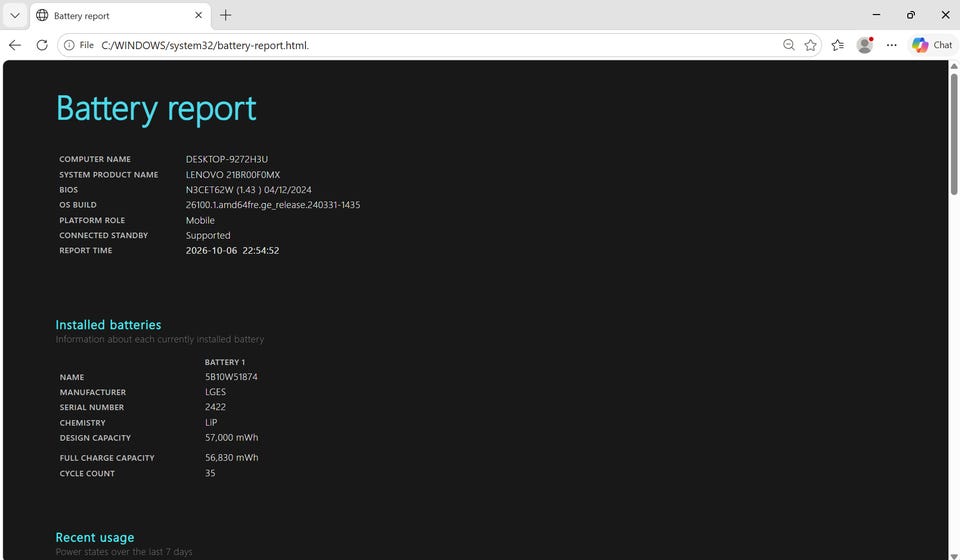Click report time 2026-10-06 22:54:52
960x560 pixels.
click(233, 250)
